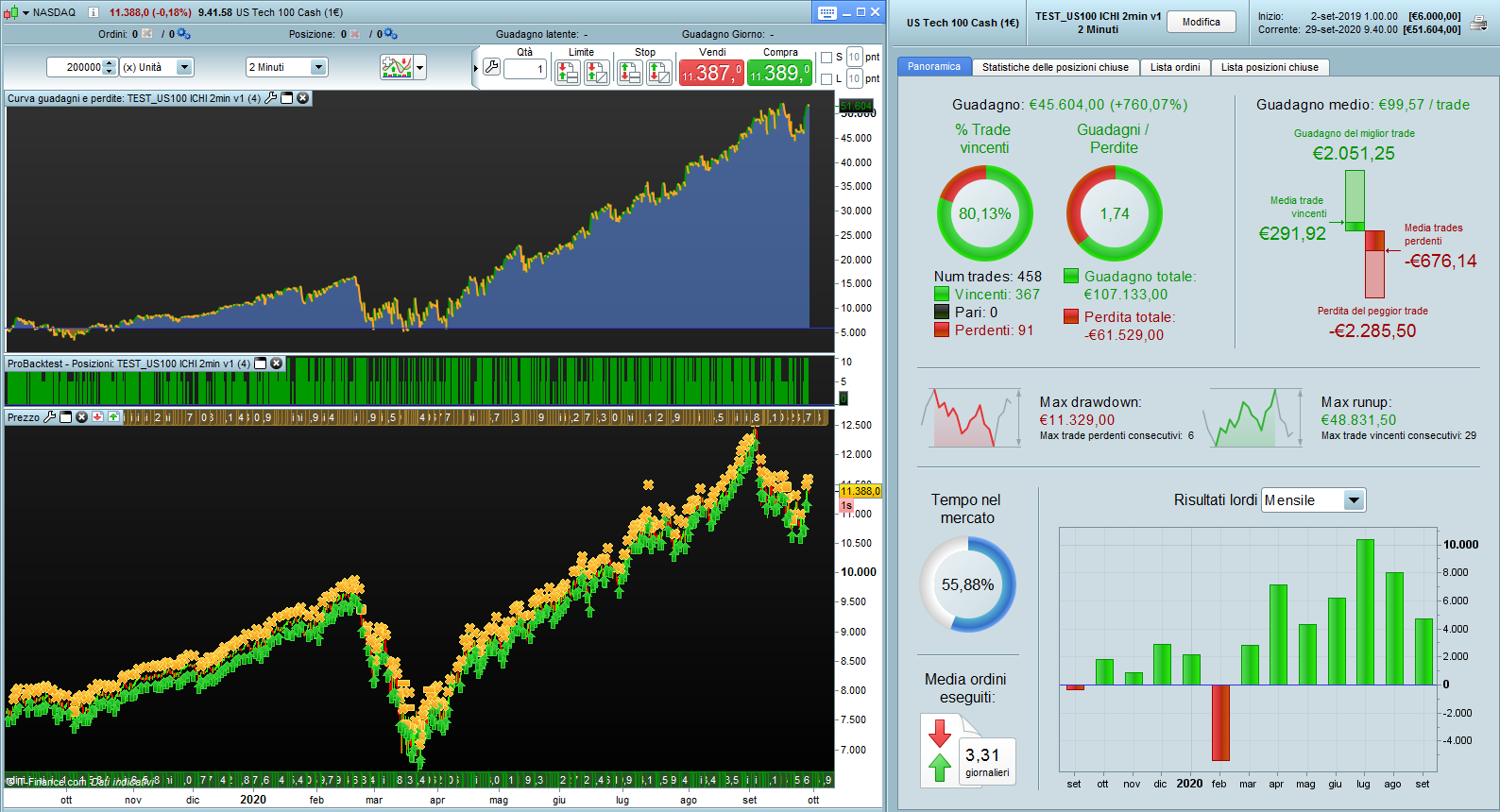
Task: Click the first Stop order icon
Action: [630, 72]
